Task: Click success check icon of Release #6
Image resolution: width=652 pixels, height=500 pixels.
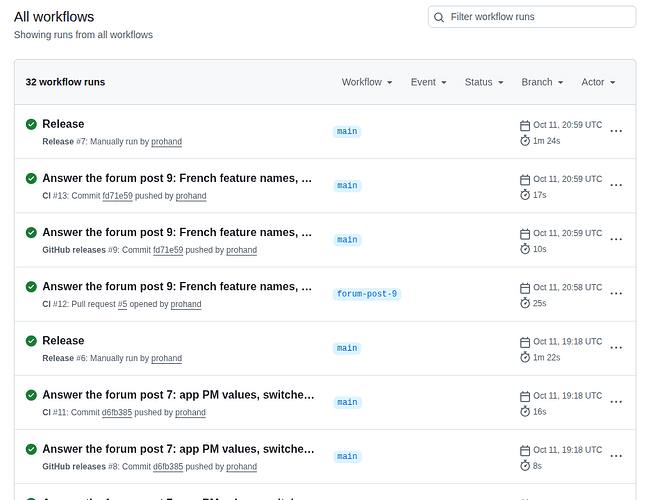Action: [x=31, y=341]
